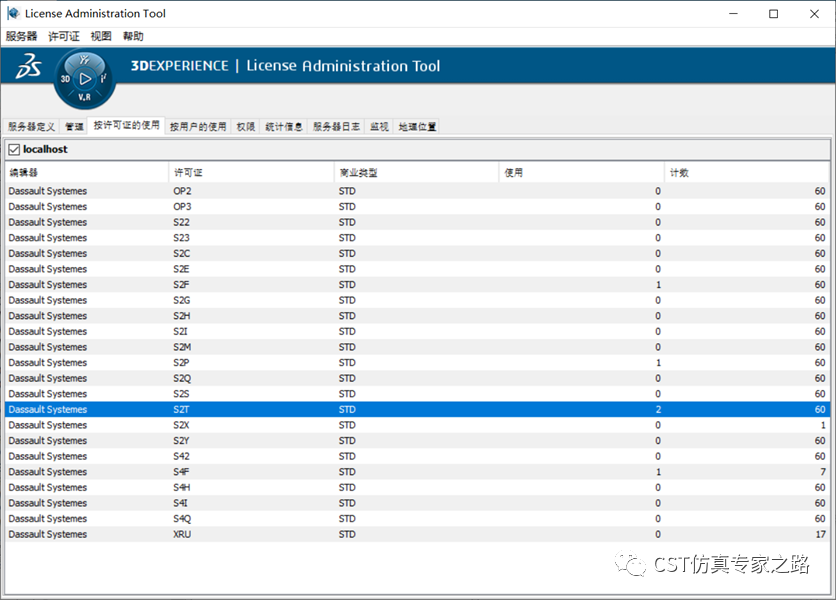Select license S2E in the table
This screenshot has height=600, width=836.
417,269
